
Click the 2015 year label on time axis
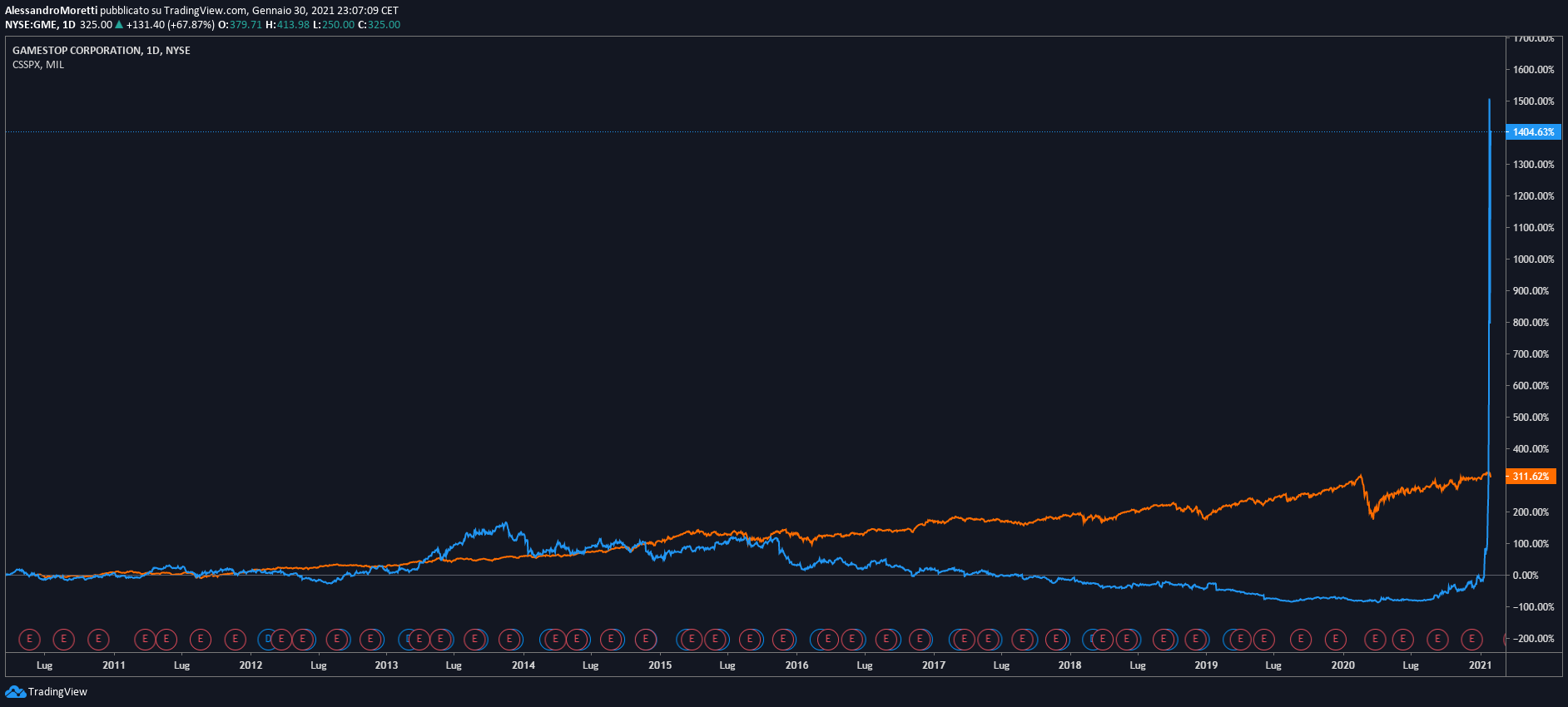(660, 665)
